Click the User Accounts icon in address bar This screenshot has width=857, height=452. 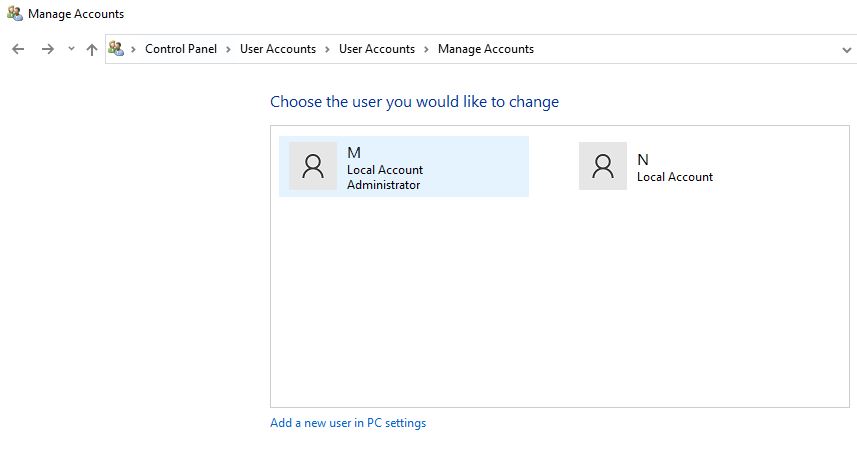point(116,49)
